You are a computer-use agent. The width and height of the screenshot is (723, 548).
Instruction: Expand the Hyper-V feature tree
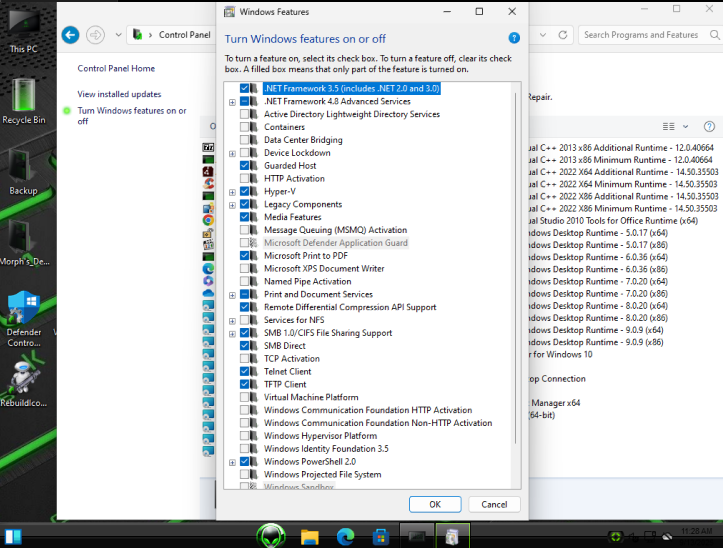(232, 192)
